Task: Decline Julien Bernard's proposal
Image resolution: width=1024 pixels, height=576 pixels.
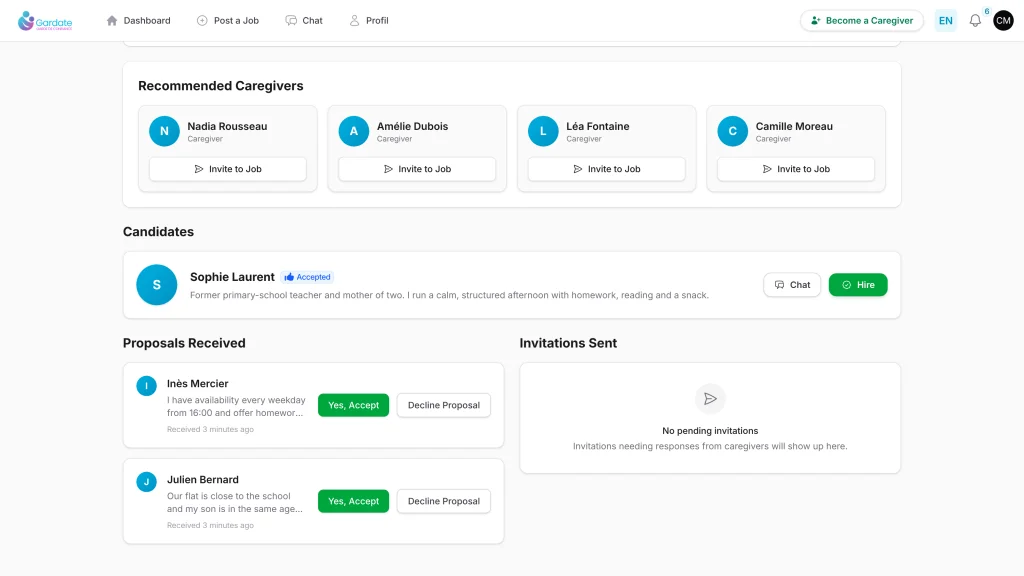Action: click(x=444, y=502)
